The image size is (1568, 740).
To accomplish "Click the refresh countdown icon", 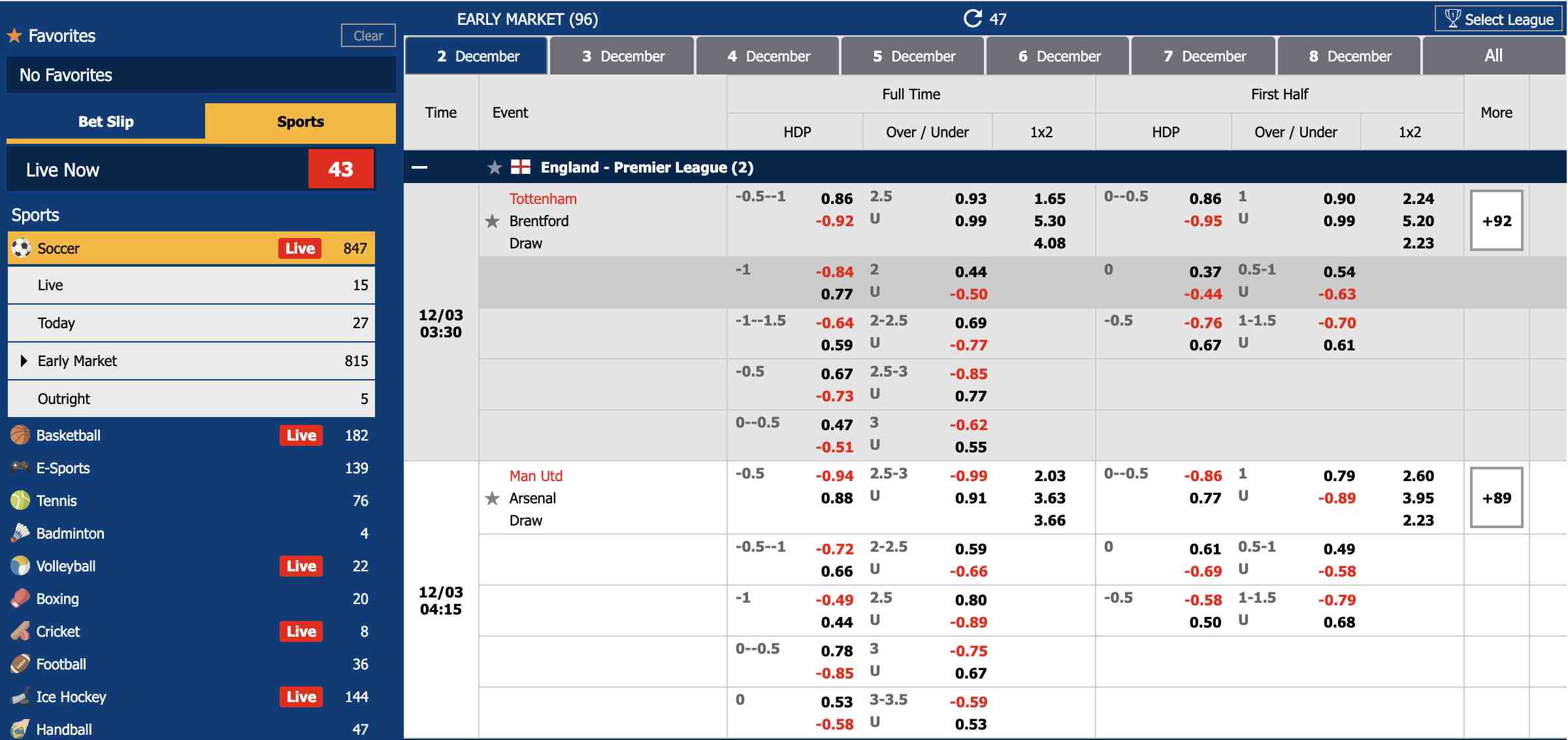I will (x=973, y=18).
